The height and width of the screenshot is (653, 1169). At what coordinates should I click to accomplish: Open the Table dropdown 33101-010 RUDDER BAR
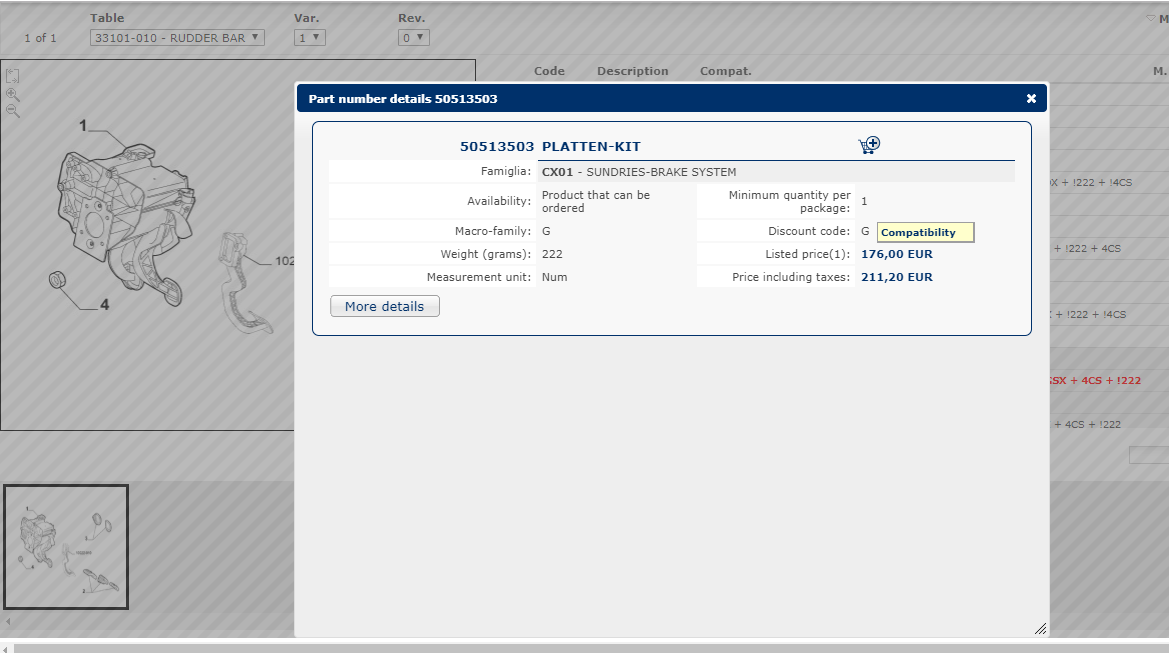177,37
